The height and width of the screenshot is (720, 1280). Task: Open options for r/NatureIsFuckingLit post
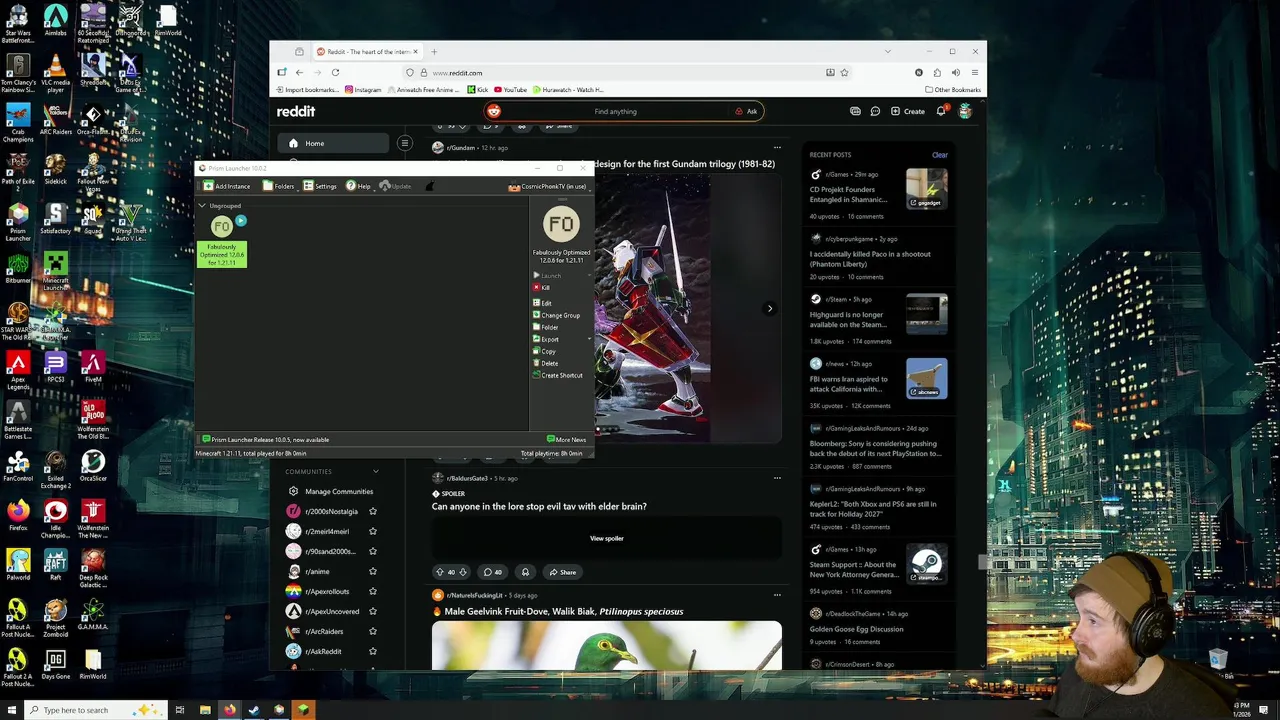click(777, 595)
